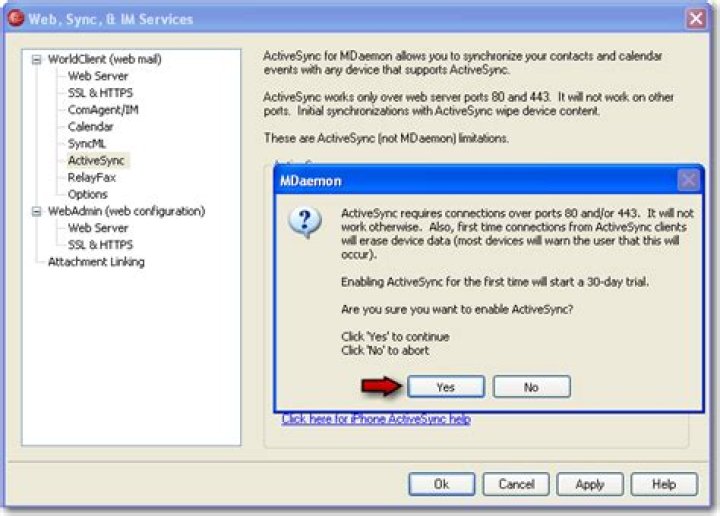The width and height of the screenshot is (720, 516).
Task: Close the MDaemon dialog box
Action: tap(688, 180)
